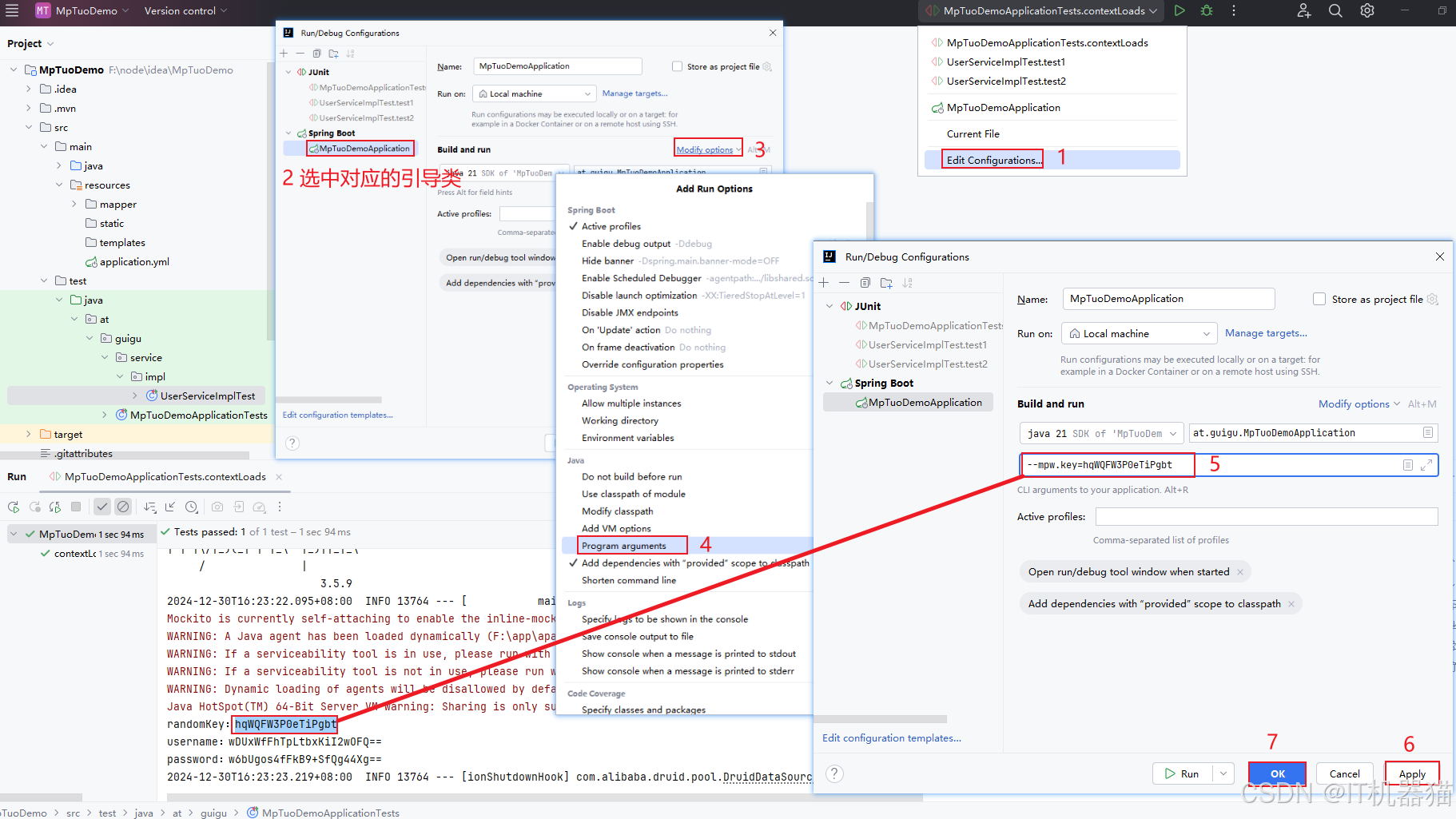
Task: Choose Program arguments in Add Run Options
Action: [x=624, y=546]
